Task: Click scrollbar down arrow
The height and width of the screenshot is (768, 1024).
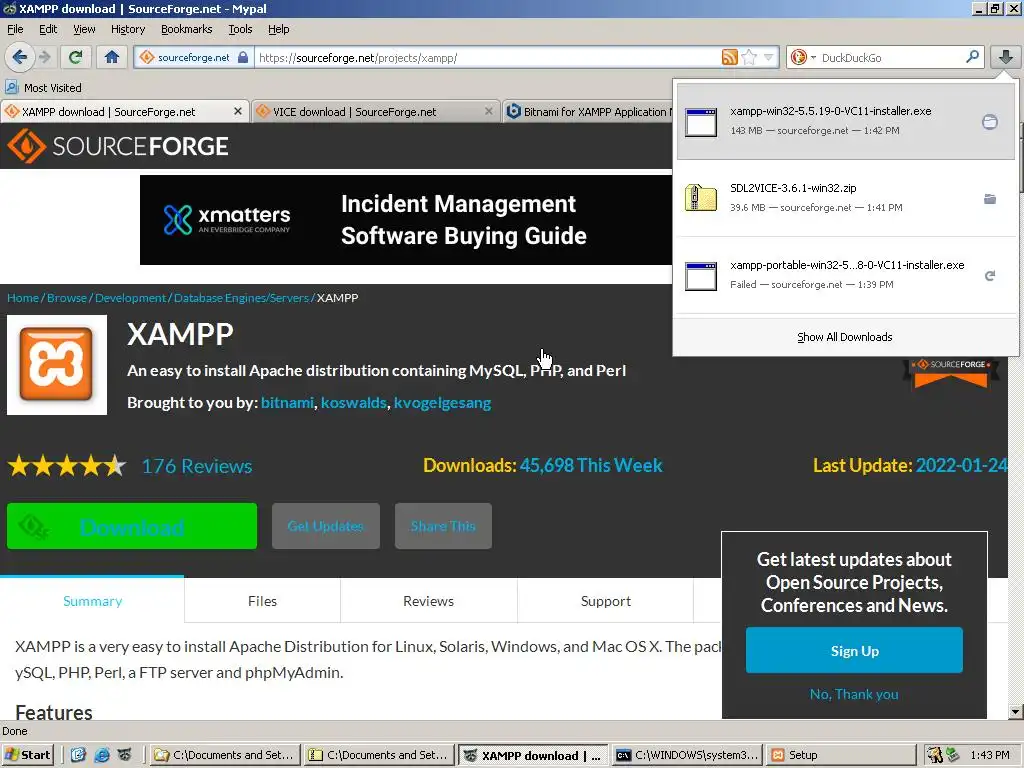Action: 1016,712
